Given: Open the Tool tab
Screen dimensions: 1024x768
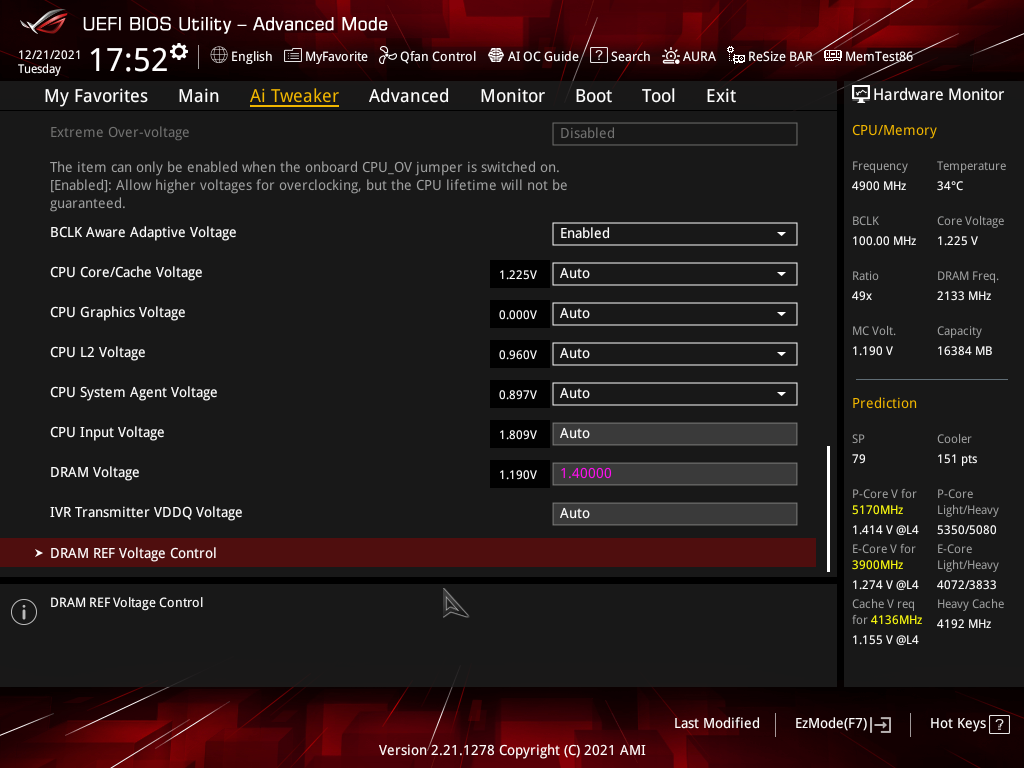Looking at the screenshot, I should [x=658, y=96].
